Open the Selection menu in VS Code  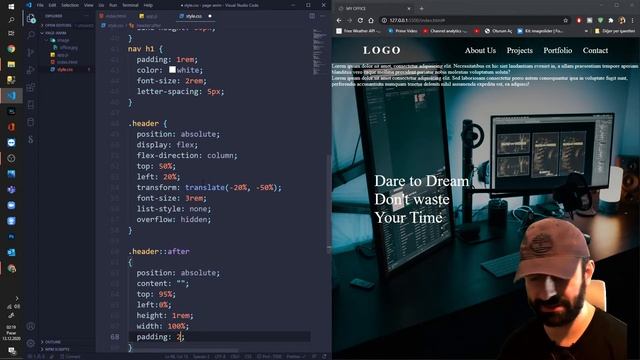(70, 5)
